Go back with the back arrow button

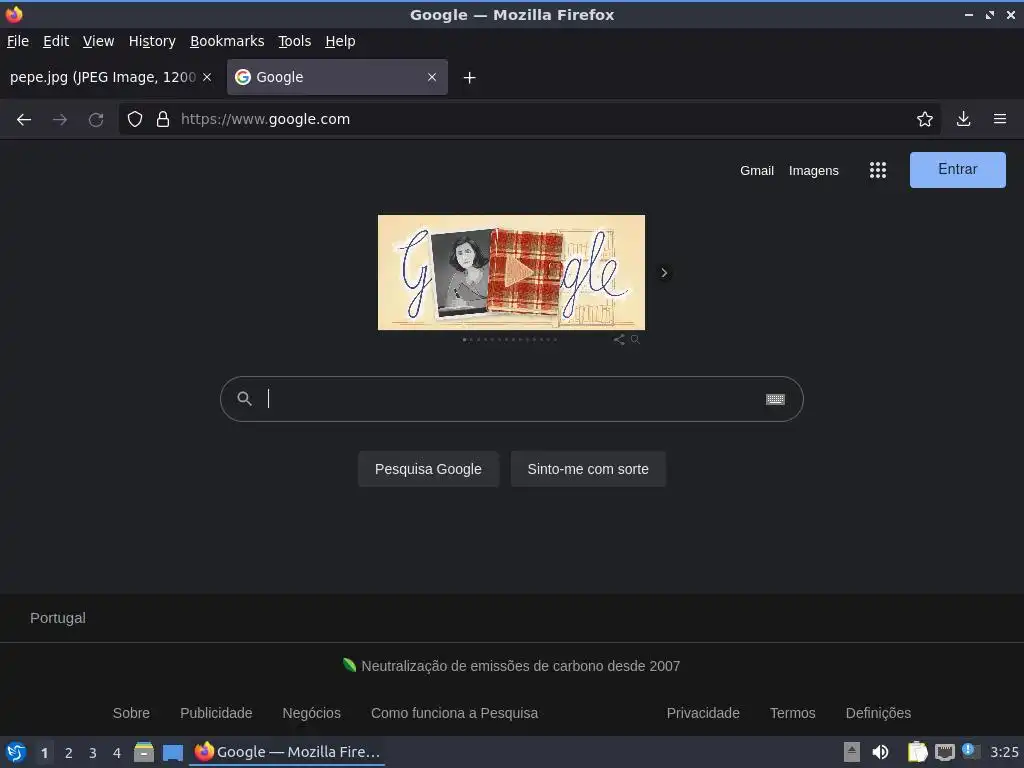24,120
